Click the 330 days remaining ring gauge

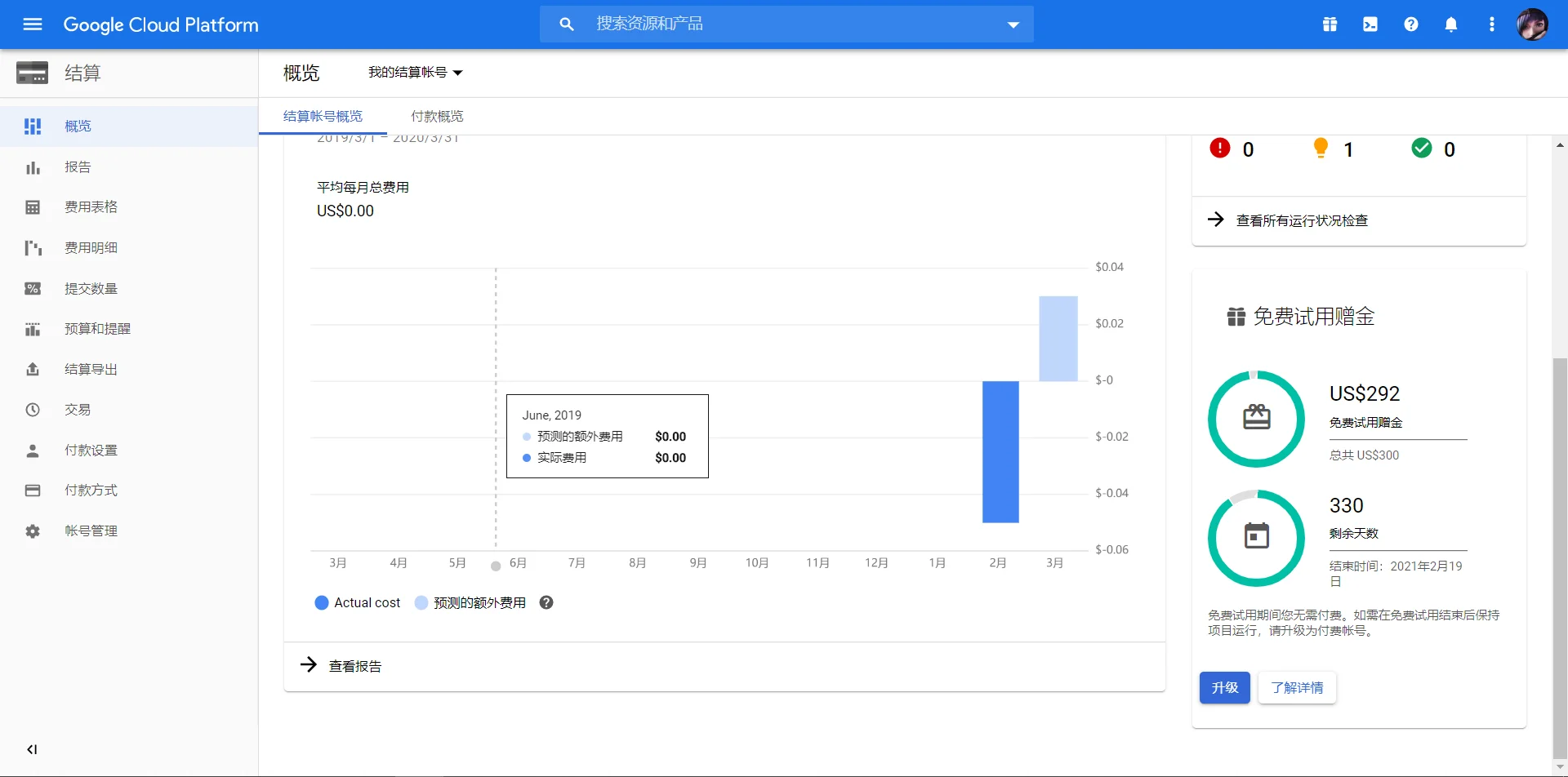point(1256,538)
